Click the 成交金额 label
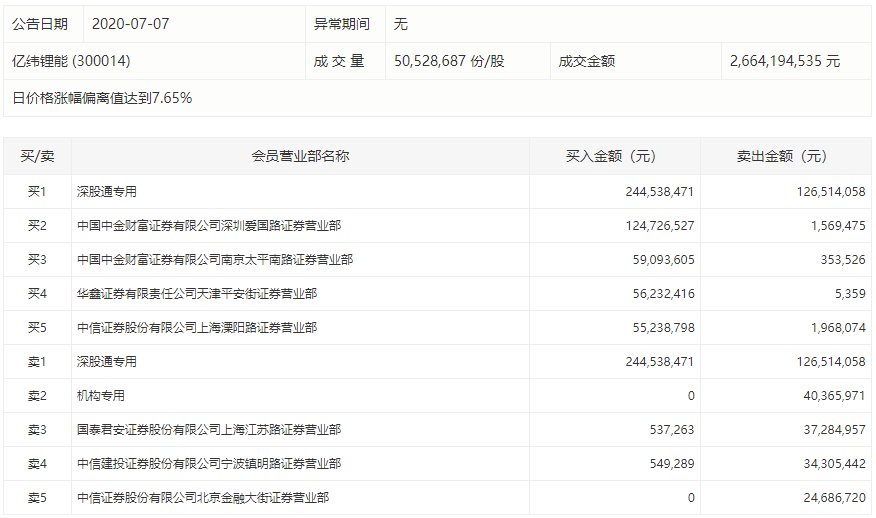 [587, 61]
